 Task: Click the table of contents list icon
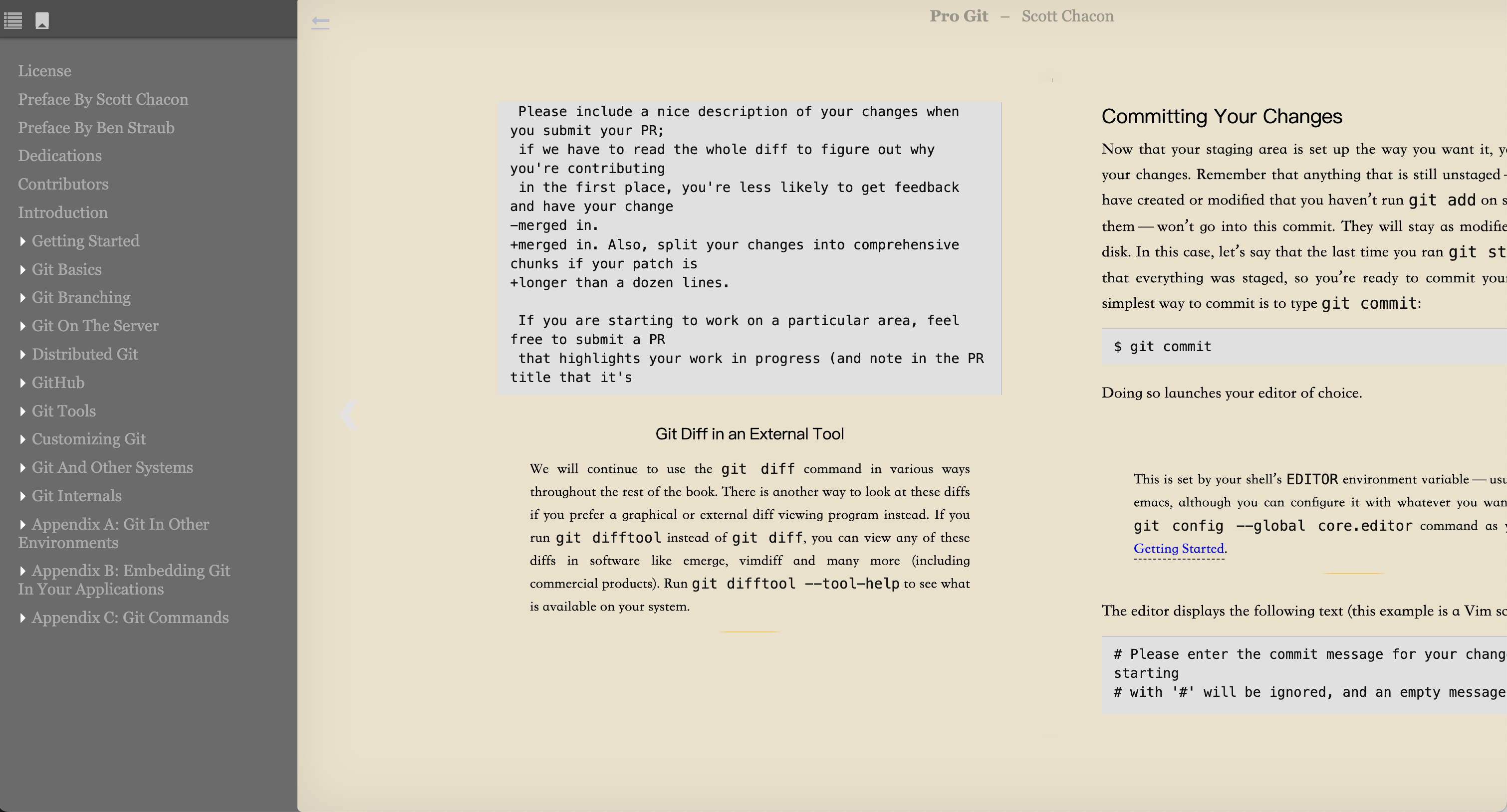[x=13, y=21]
